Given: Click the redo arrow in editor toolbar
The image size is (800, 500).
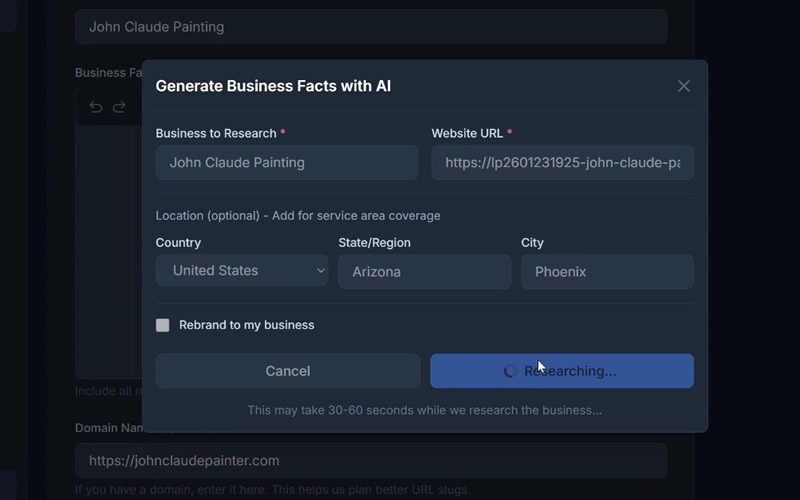Looking at the screenshot, I should click(x=119, y=107).
